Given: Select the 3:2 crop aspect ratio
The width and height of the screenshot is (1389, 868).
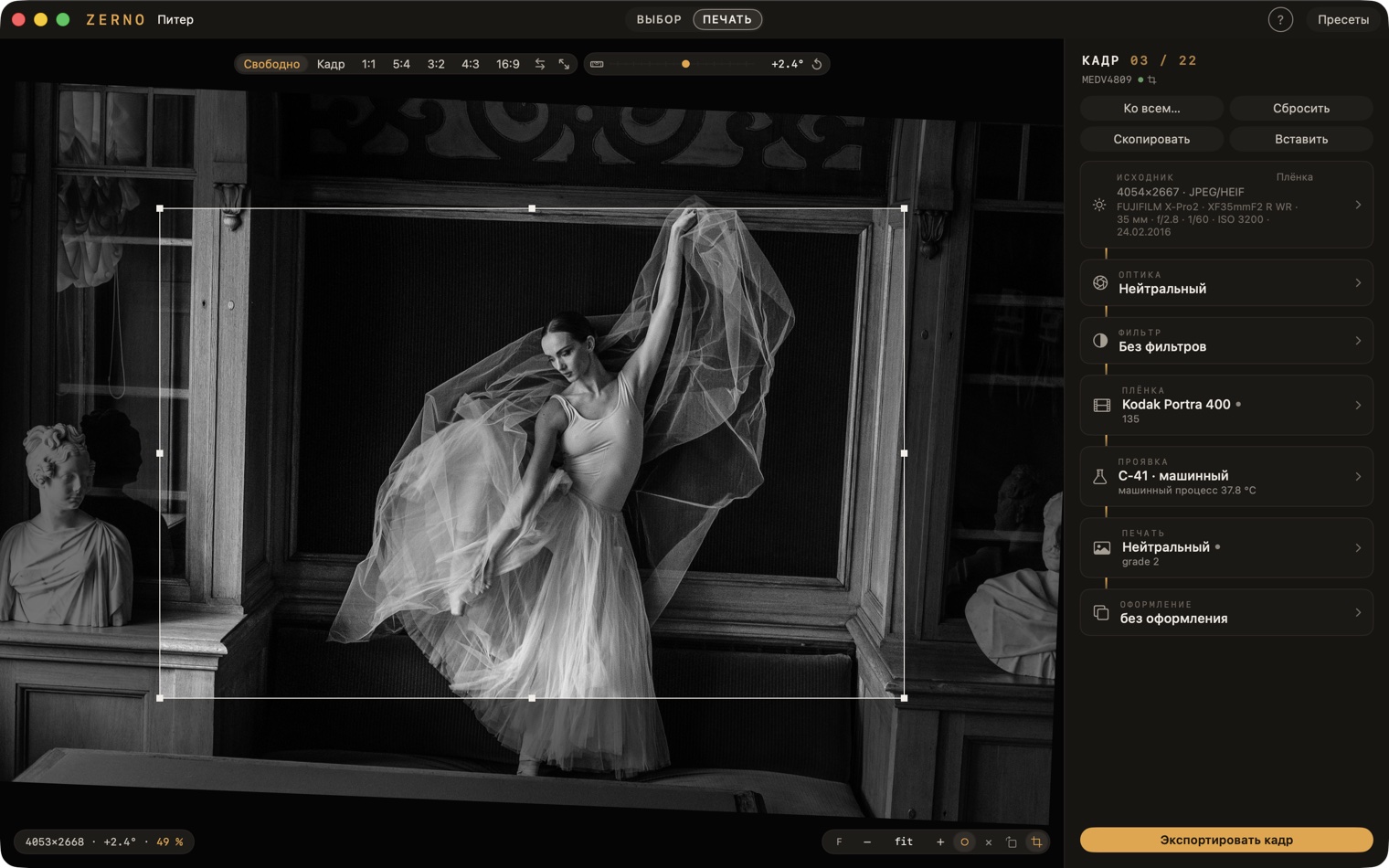Looking at the screenshot, I should (436, 64).
